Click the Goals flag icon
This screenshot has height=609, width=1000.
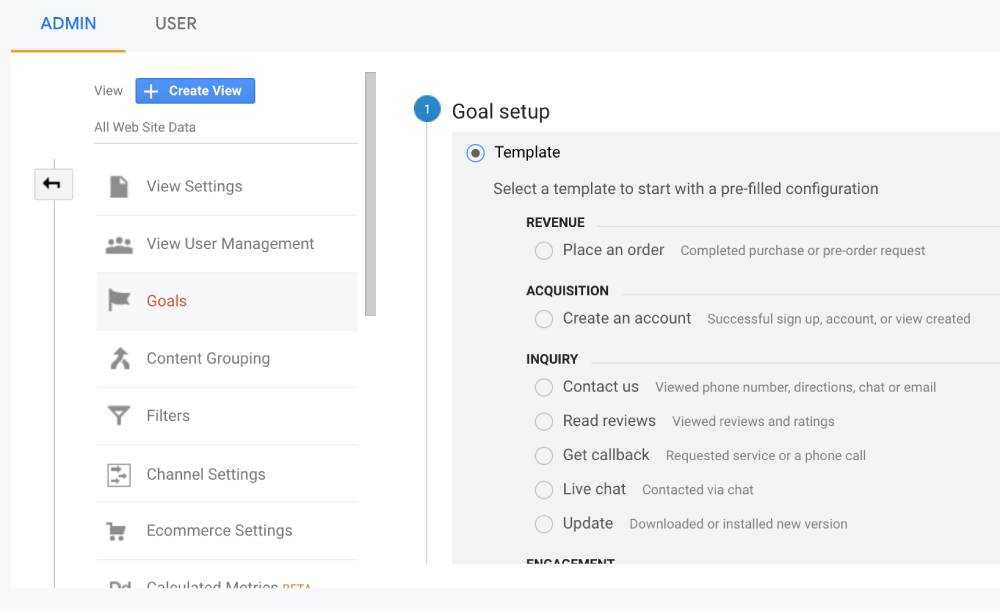click(x=119, y=300)
